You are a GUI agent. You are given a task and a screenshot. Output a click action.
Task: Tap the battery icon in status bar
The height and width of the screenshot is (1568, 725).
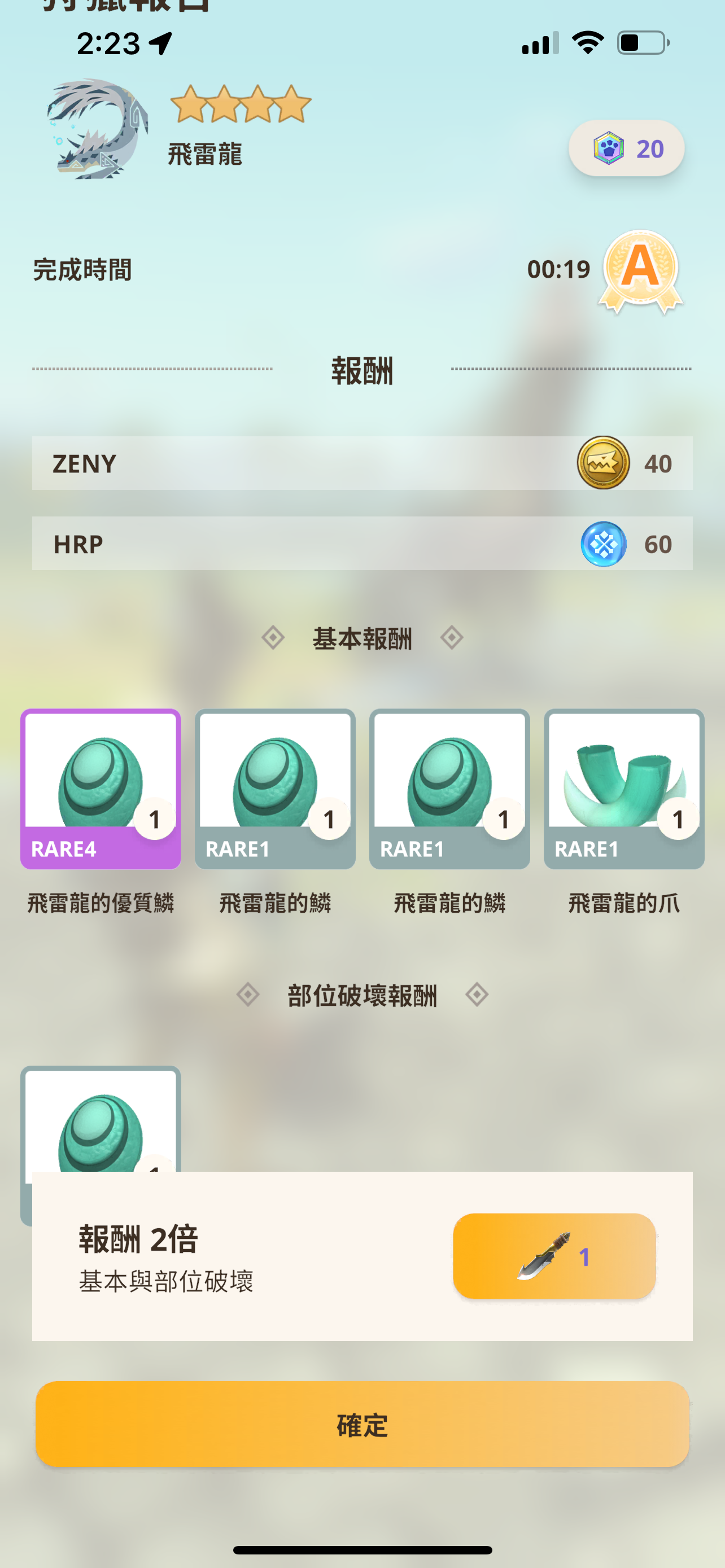644,43
